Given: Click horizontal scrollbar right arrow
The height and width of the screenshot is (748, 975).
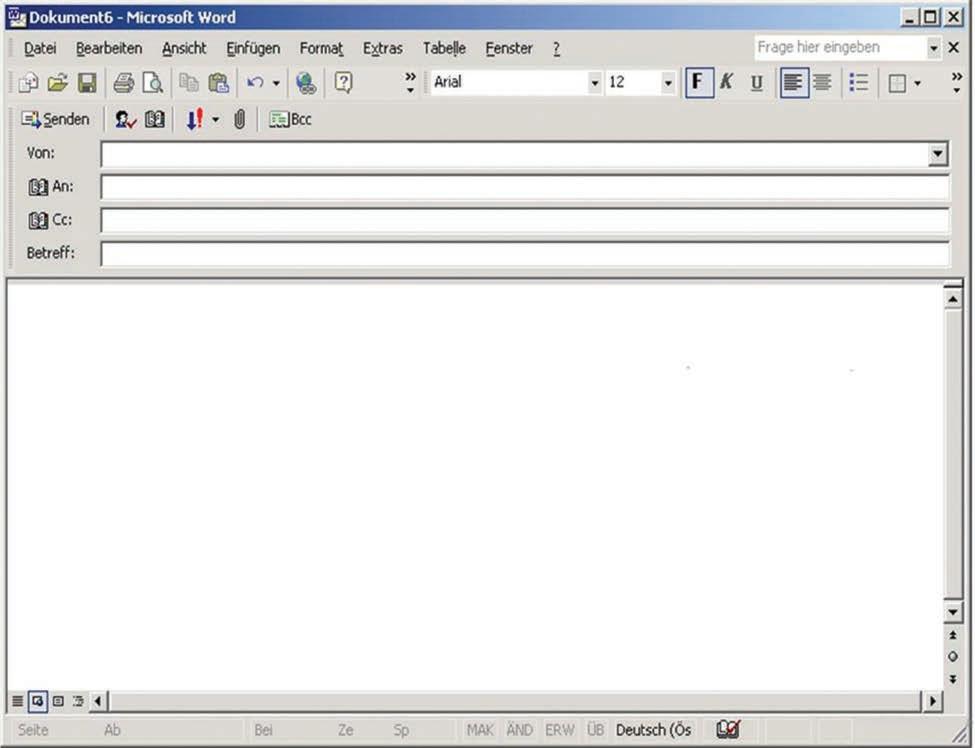Looking at the screenshot, I should 932,701.
